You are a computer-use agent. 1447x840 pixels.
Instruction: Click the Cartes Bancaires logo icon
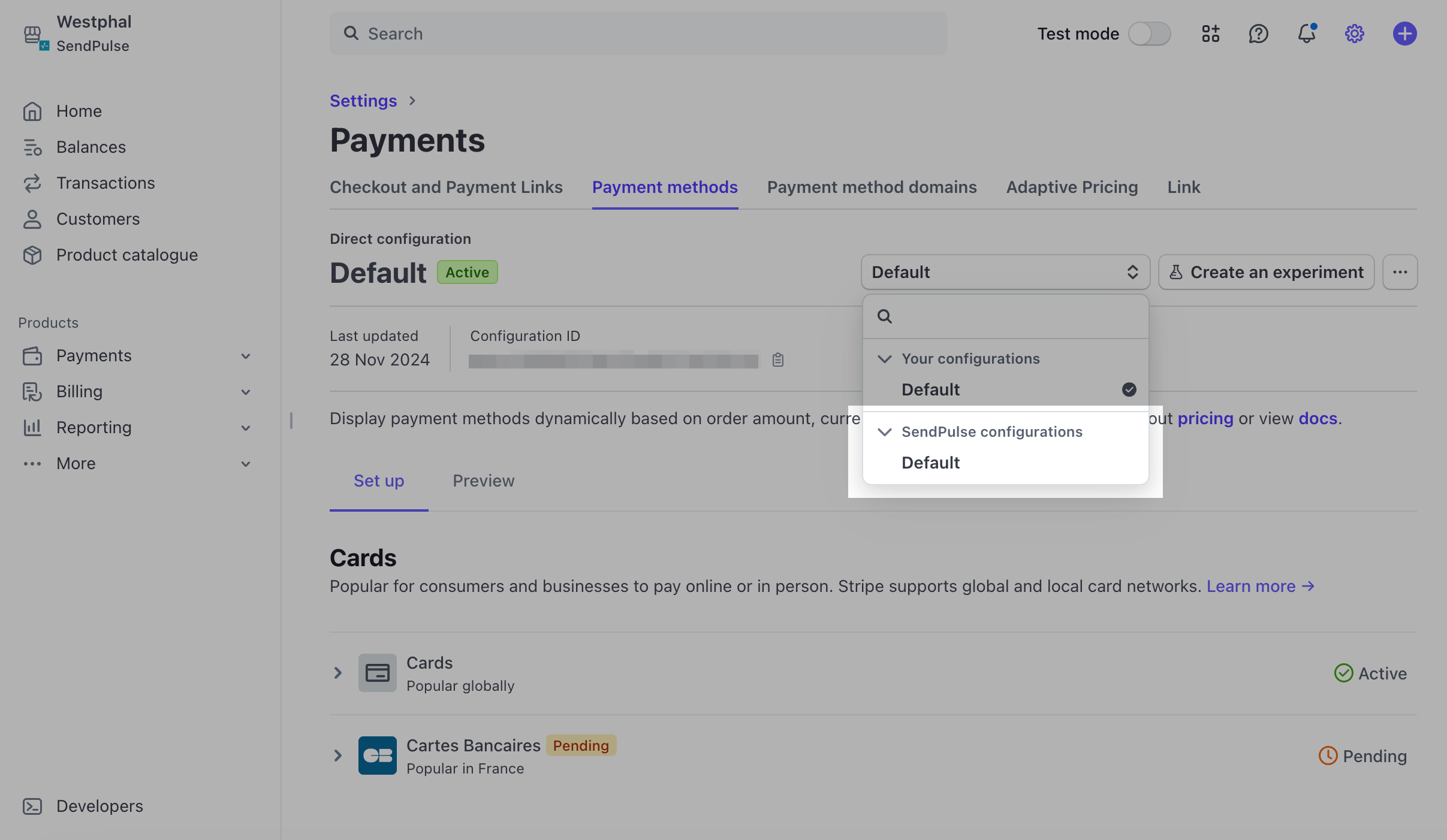(377, 756)
